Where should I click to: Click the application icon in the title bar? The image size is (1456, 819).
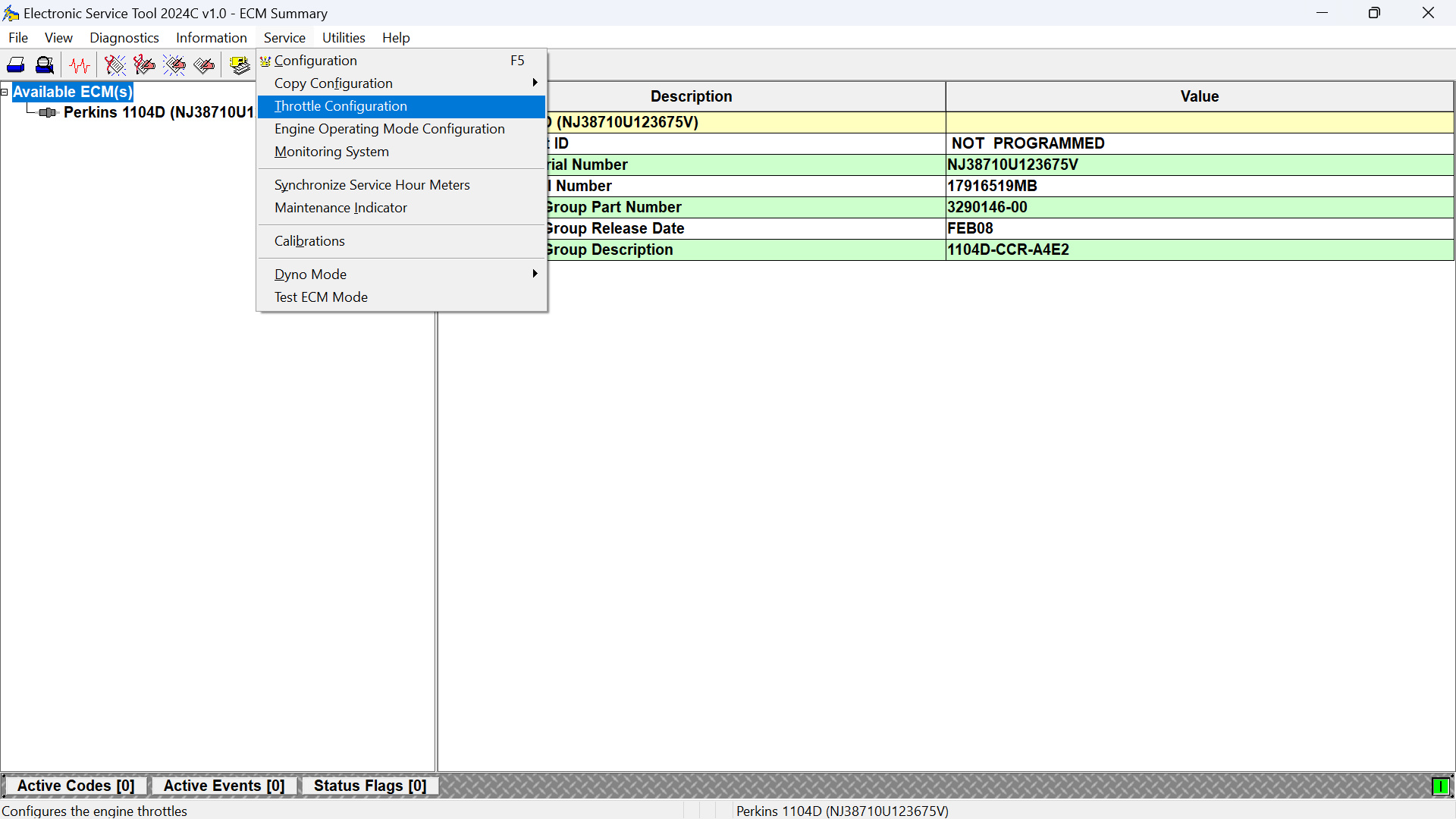pos(11,14)
